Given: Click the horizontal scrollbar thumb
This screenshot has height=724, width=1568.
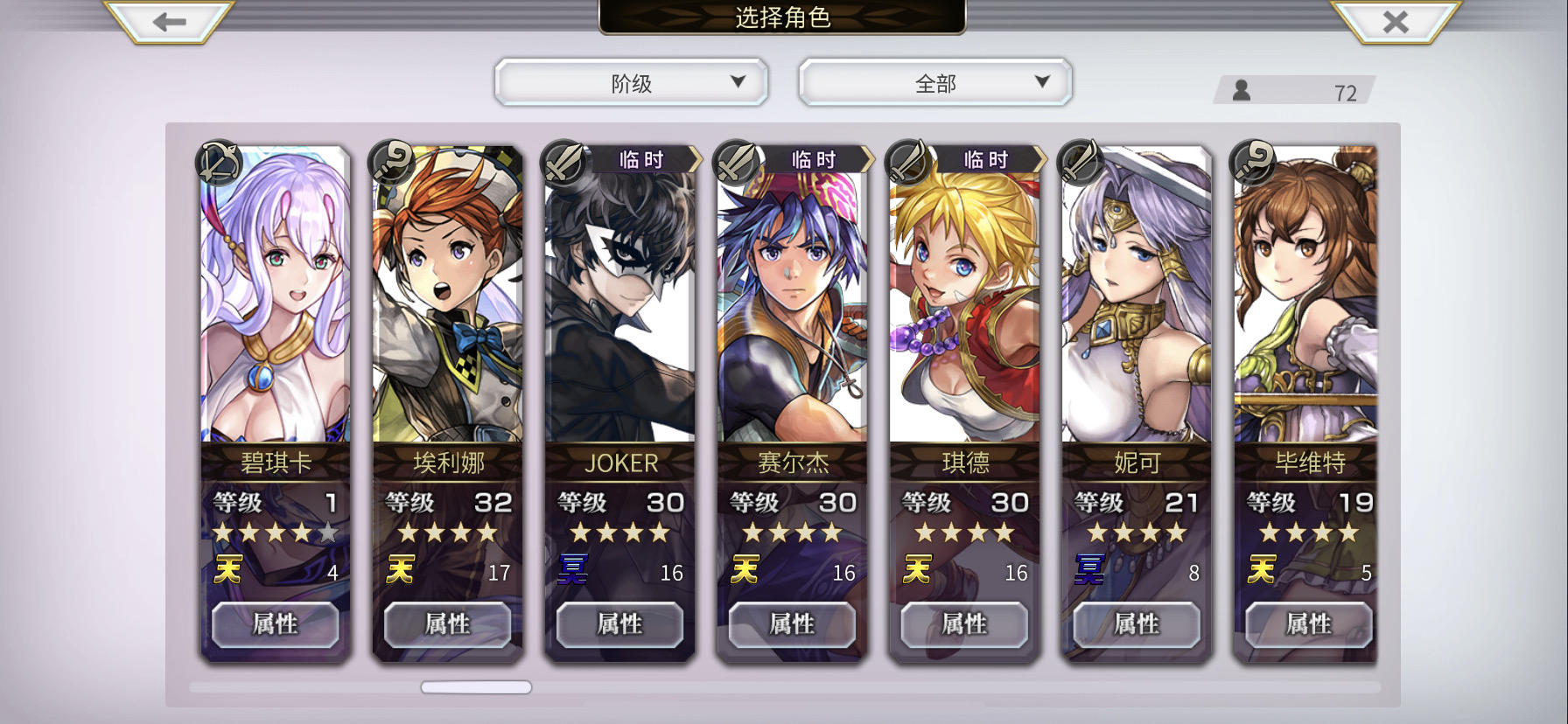Looking at the screenshot, I should 476,687.
